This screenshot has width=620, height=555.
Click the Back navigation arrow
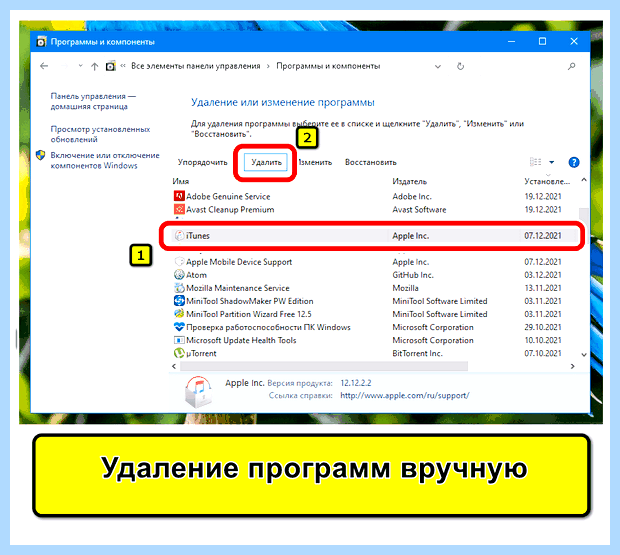click(44, 66)
